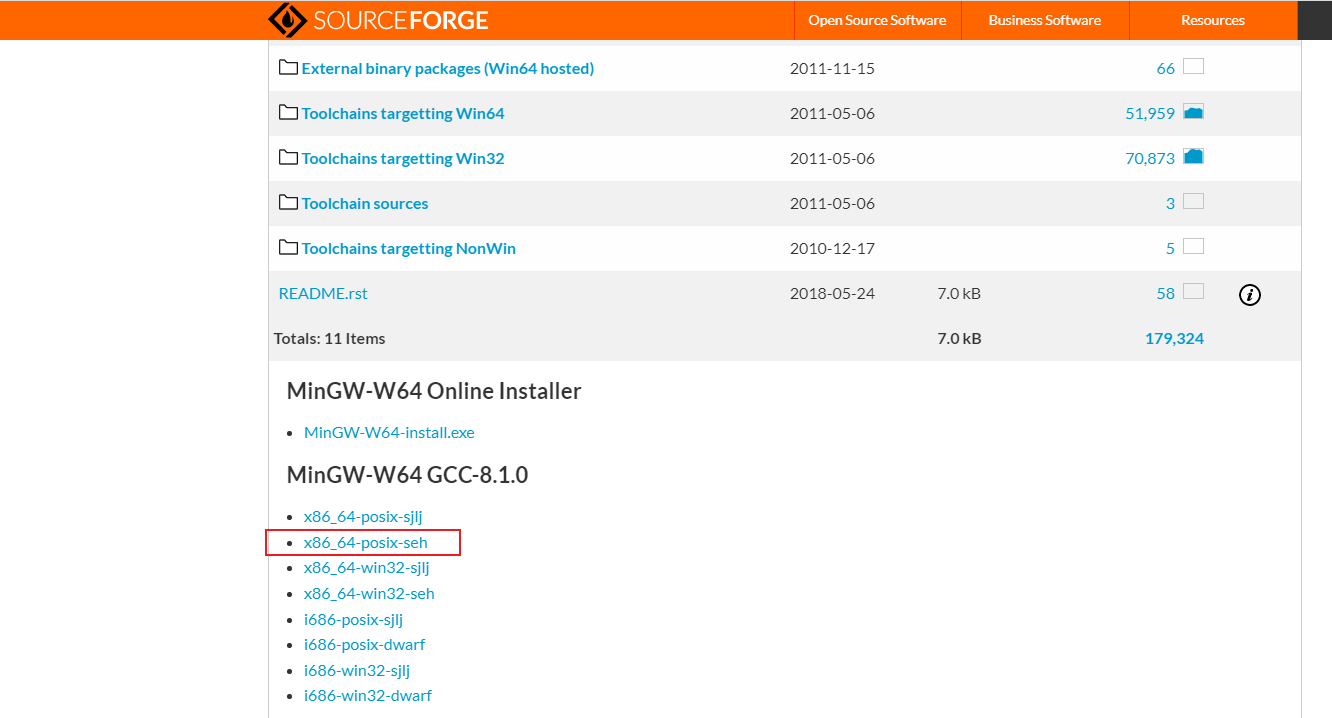Open the Business Software menu
The image size is (1332, 718).
pos(1045,20)
